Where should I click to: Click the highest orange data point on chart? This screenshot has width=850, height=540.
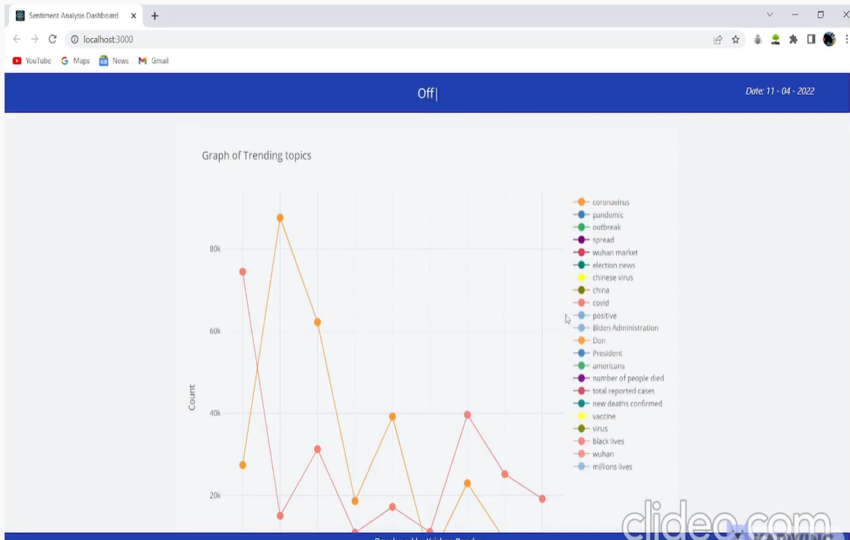pos(280,217)
